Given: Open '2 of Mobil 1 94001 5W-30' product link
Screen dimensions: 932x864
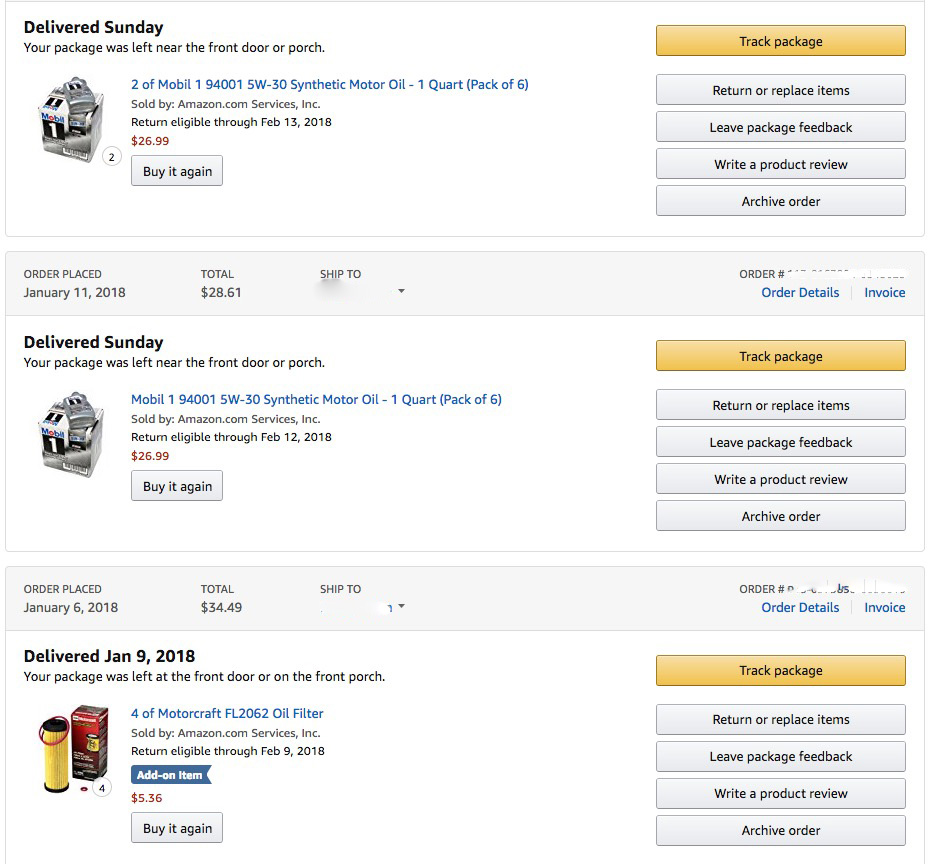Looking at the screenshot, I should click(x=329, y=84).
